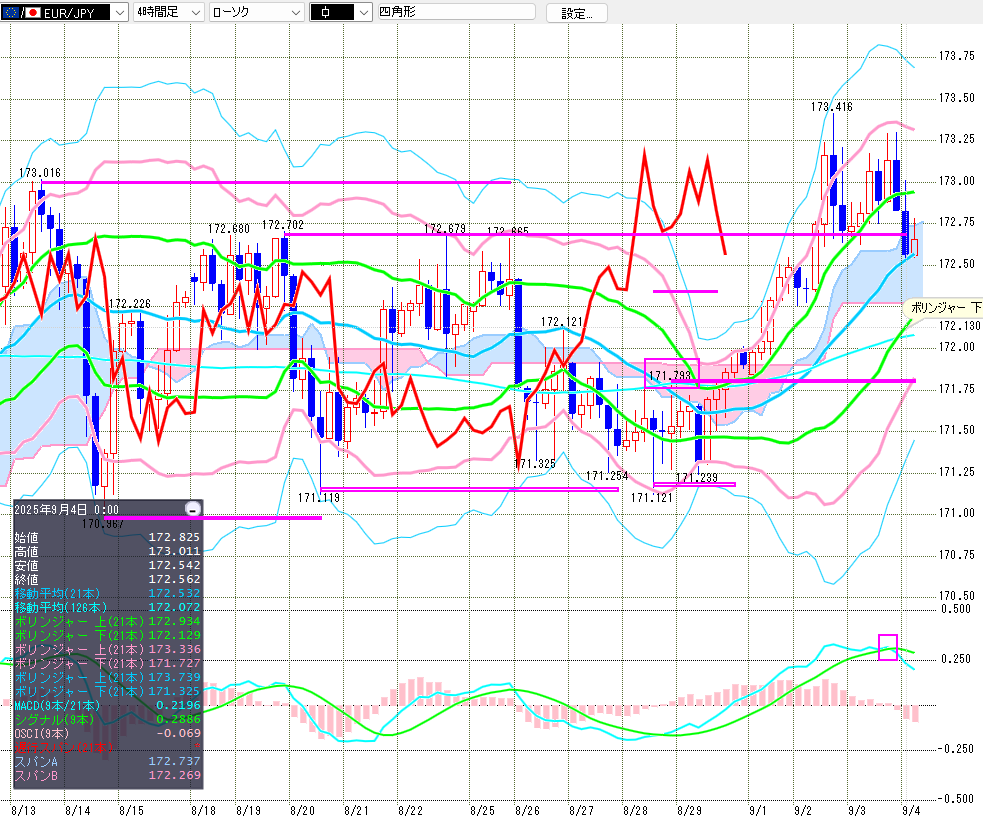Click the 173.416 high price label
983x819 pixels.
pos(831,107)
